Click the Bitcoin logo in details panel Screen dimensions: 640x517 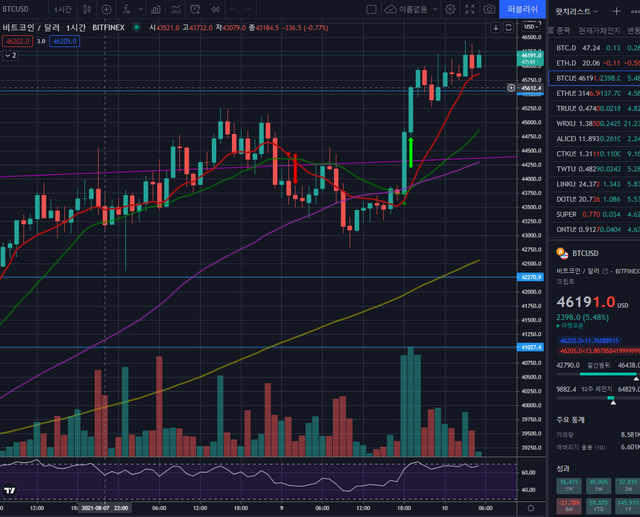(562, 253)
